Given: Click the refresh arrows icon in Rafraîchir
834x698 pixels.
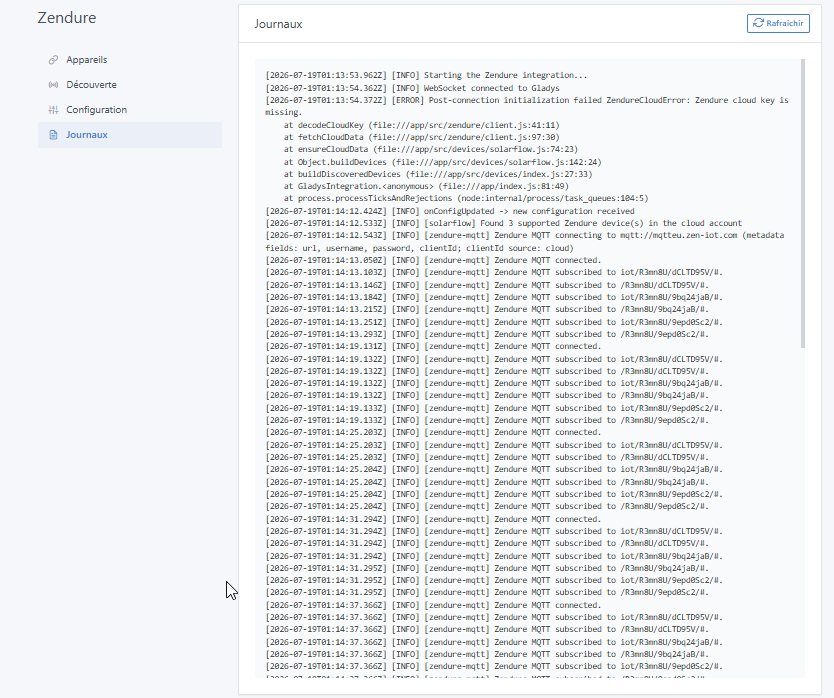Looking at the screenshot, I should click(758, 23).
